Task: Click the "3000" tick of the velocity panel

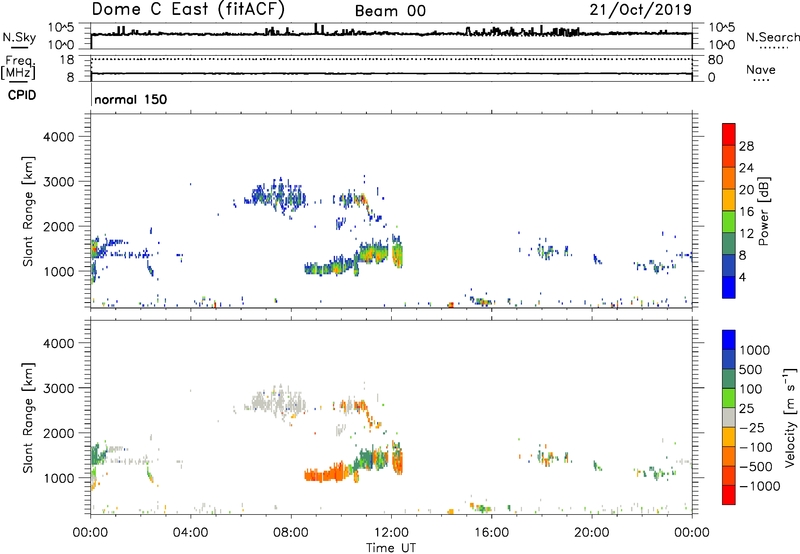Action: 59,388
